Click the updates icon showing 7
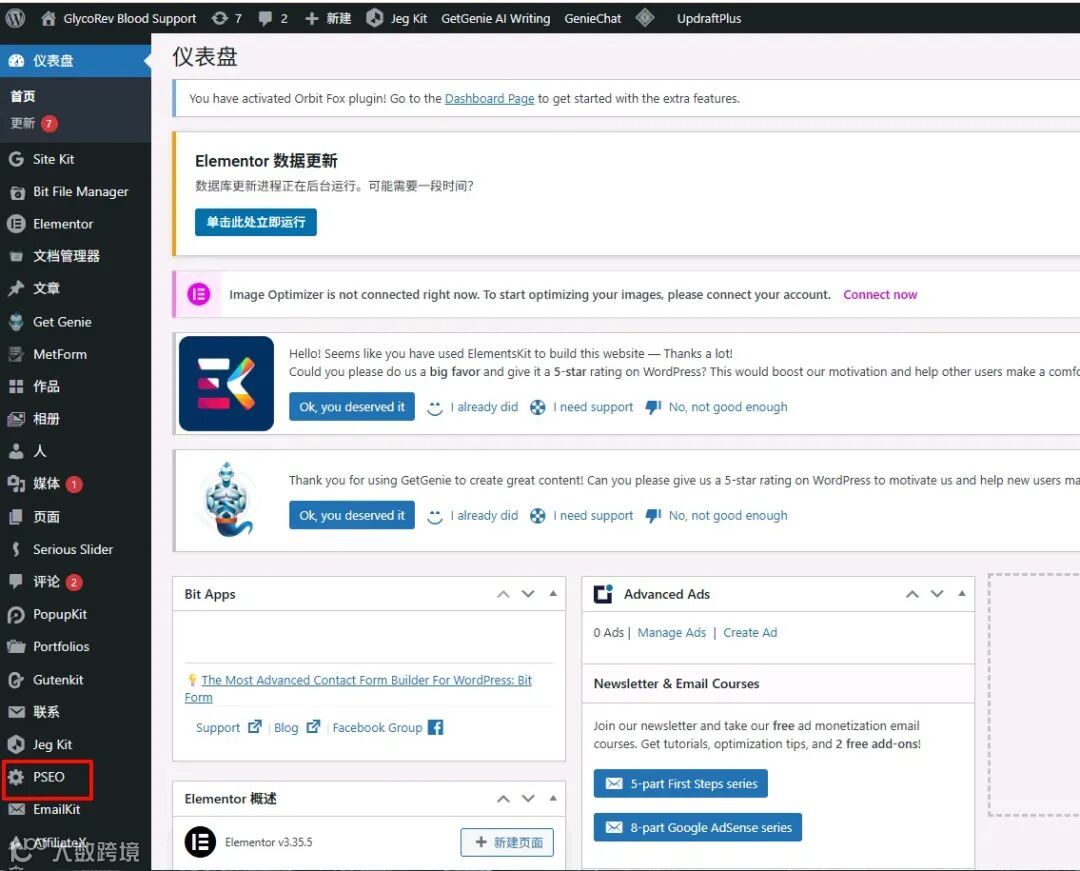This screenshot has height=871, width=1080. (x=220, y=19)
